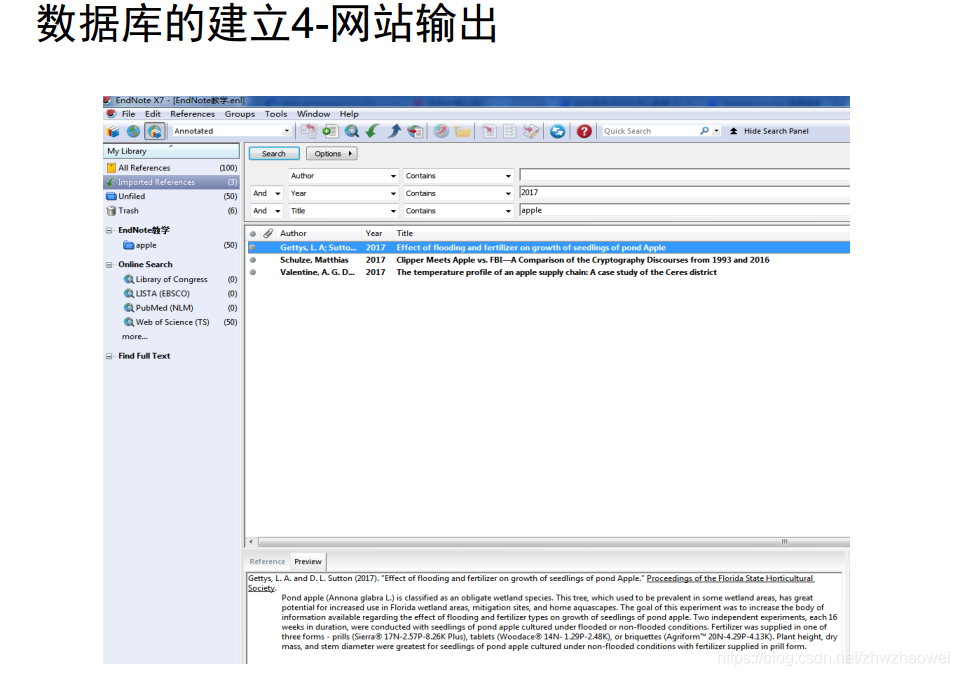Click the Quick Search box

point(650,131)
